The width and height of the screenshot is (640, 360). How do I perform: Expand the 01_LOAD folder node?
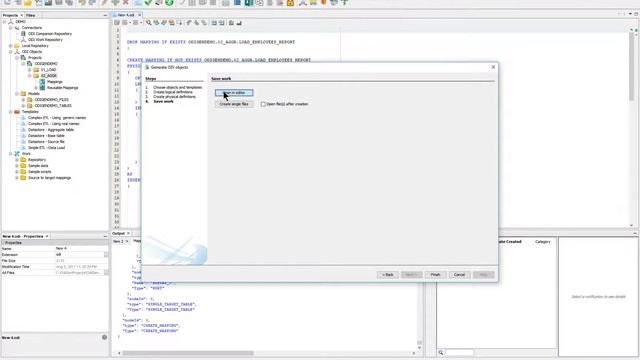[x=29, y=70]
